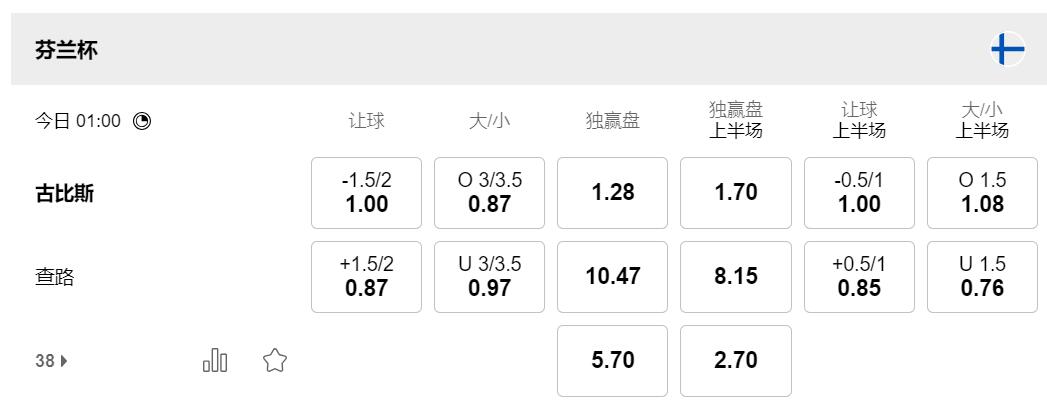Choose the full-time draw odds 5.70
The width and height of the screenshot is (1047, 416).
pyautogui.click(x=613, y=361)
